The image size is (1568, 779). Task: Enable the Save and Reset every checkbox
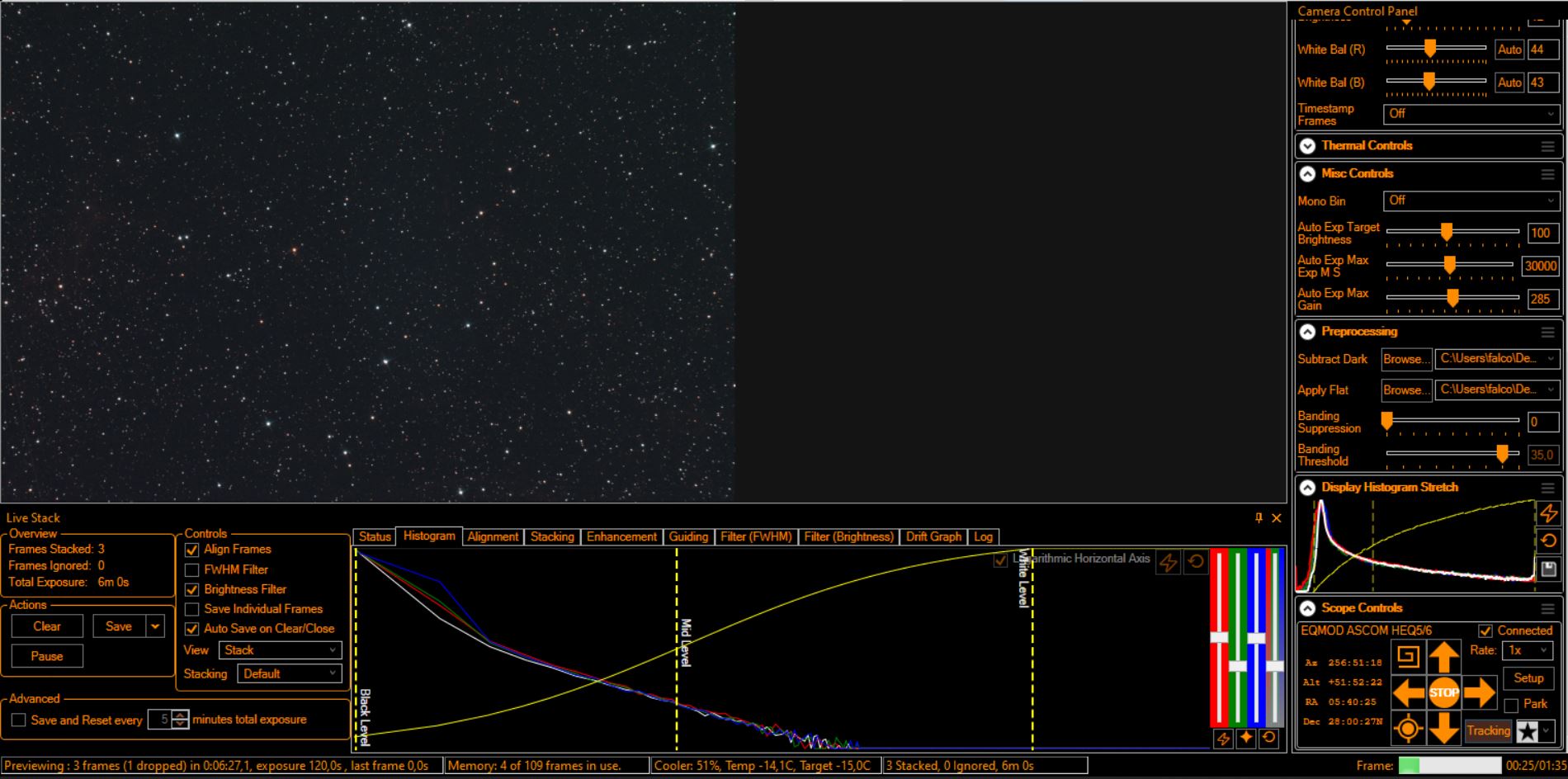pyautogui.click(x=19, y=720)
